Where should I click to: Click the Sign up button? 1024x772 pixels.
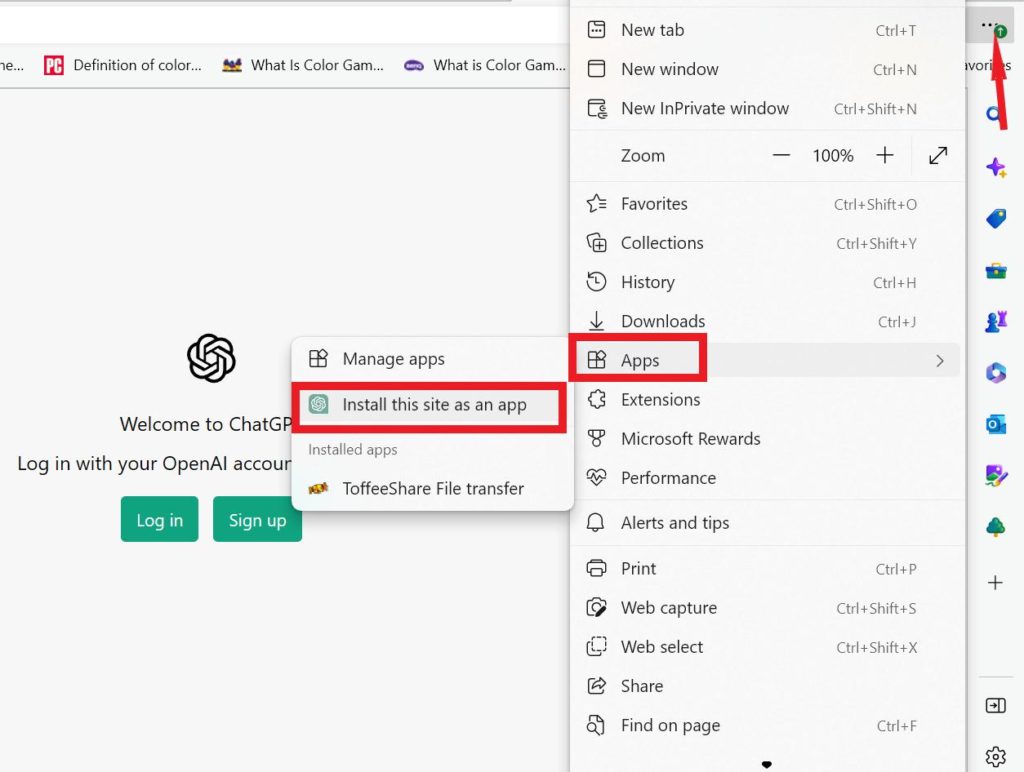pos(257,520)
